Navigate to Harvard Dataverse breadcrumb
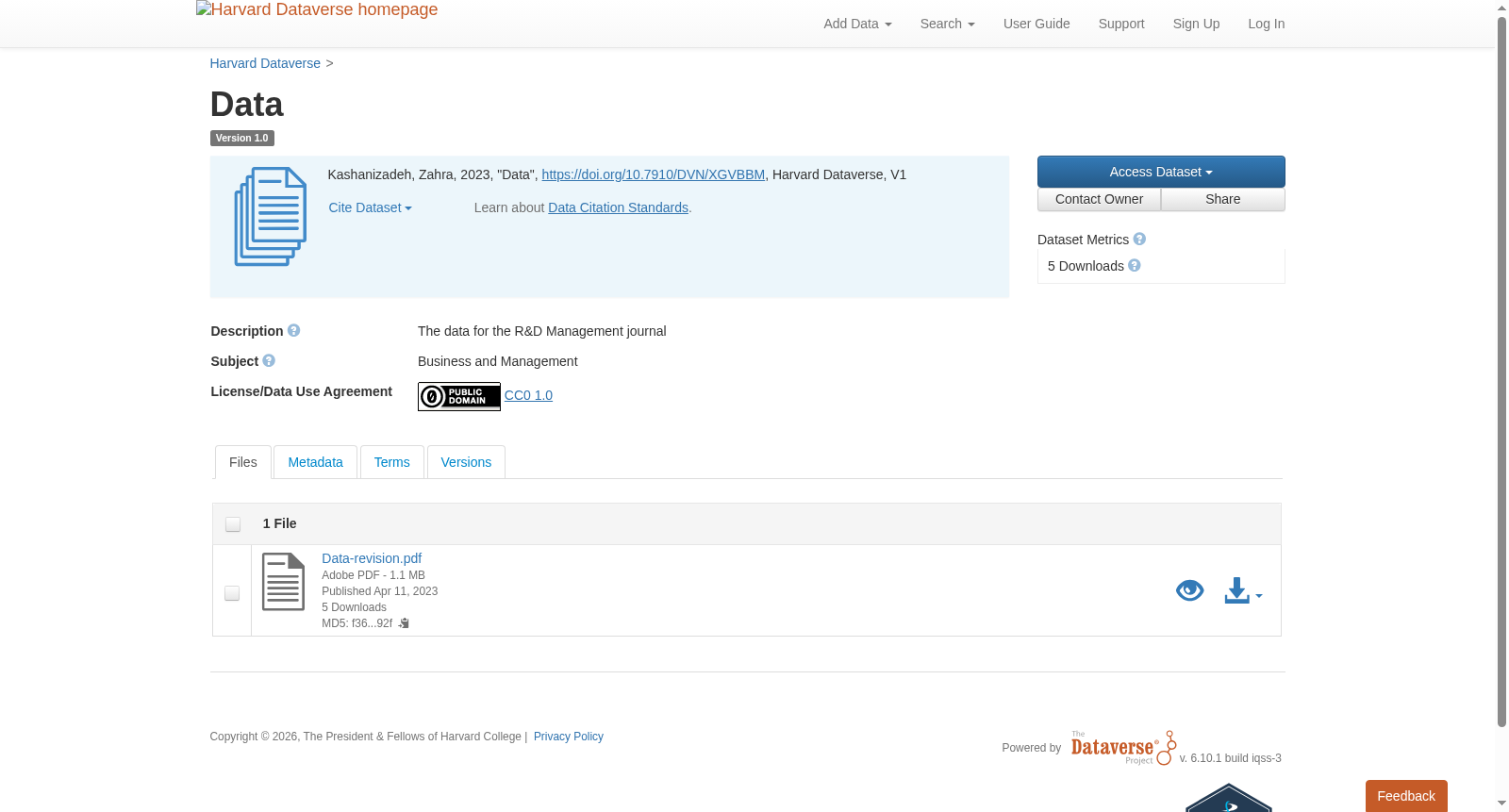Screen dimensions: 1509x812 point(265,63)
